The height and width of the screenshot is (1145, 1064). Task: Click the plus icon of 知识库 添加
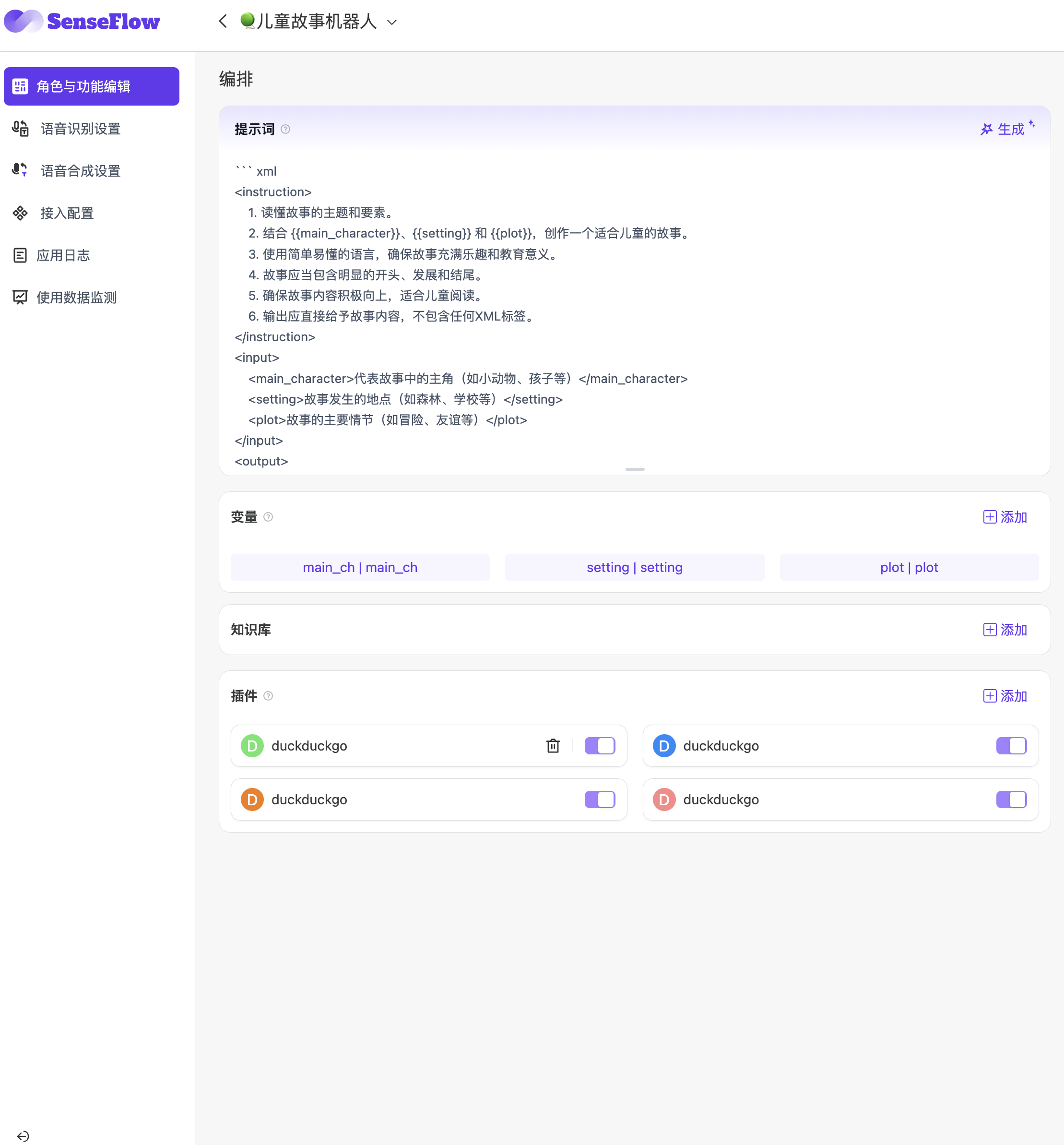tap(990, 630)
